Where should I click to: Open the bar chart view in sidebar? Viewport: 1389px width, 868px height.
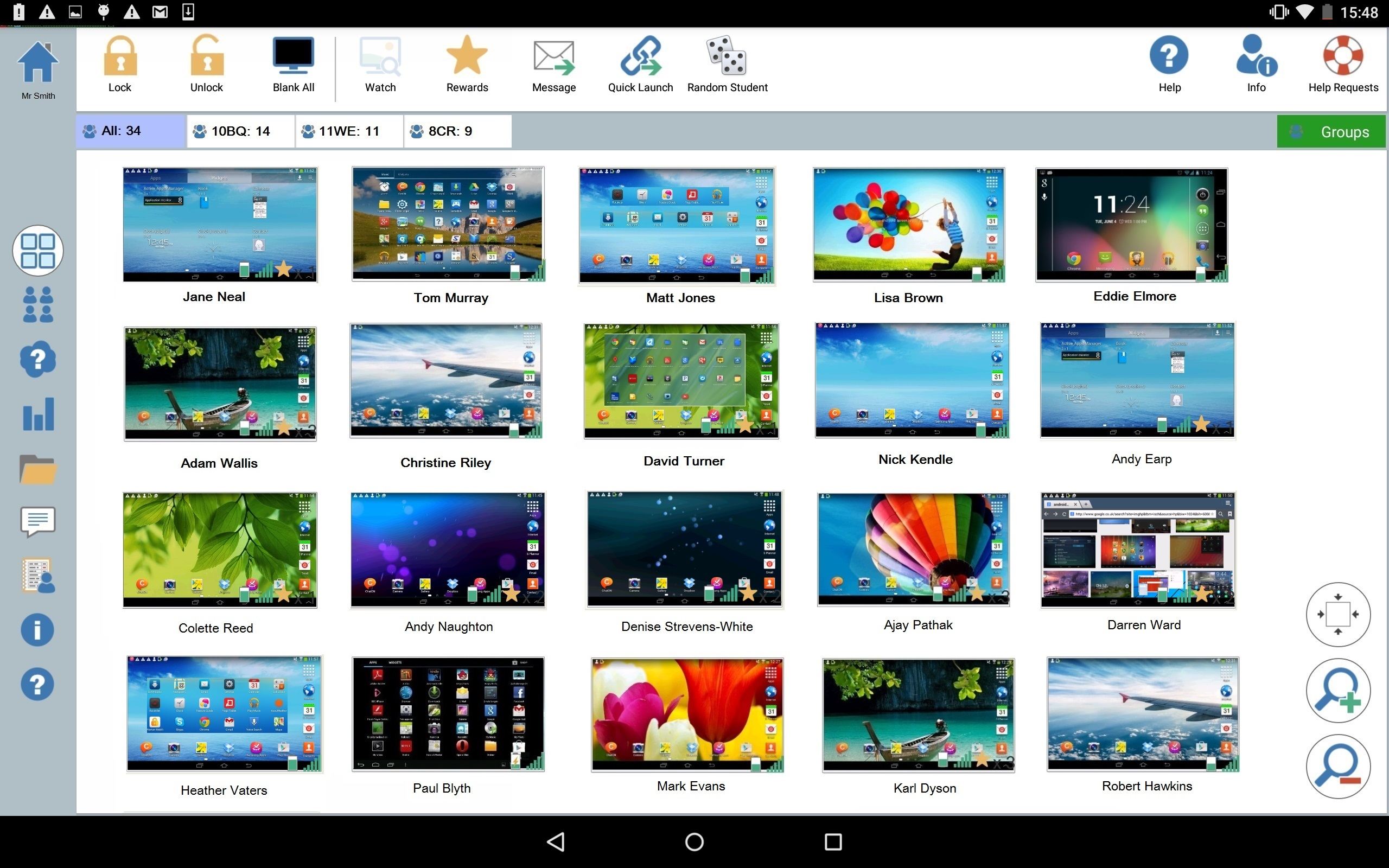[x=38, y=414]
